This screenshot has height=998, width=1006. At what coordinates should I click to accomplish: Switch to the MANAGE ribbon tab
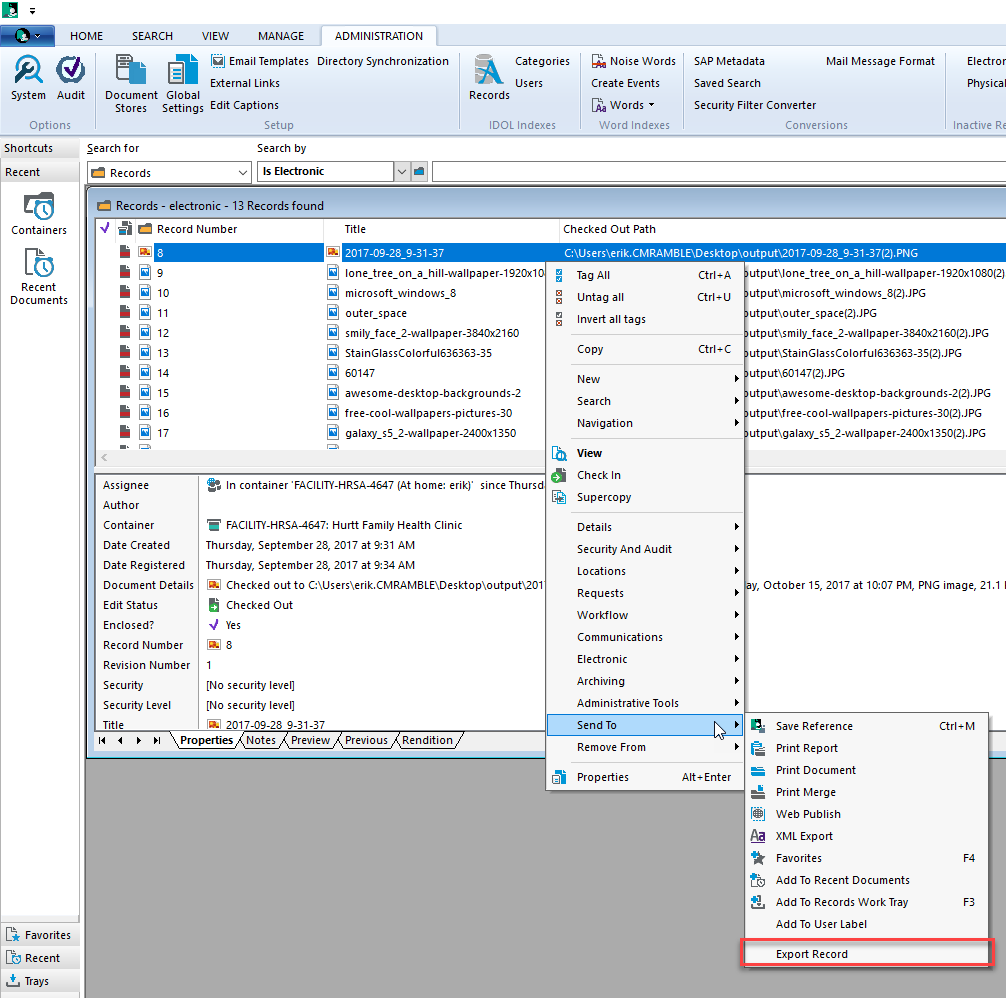281,36
